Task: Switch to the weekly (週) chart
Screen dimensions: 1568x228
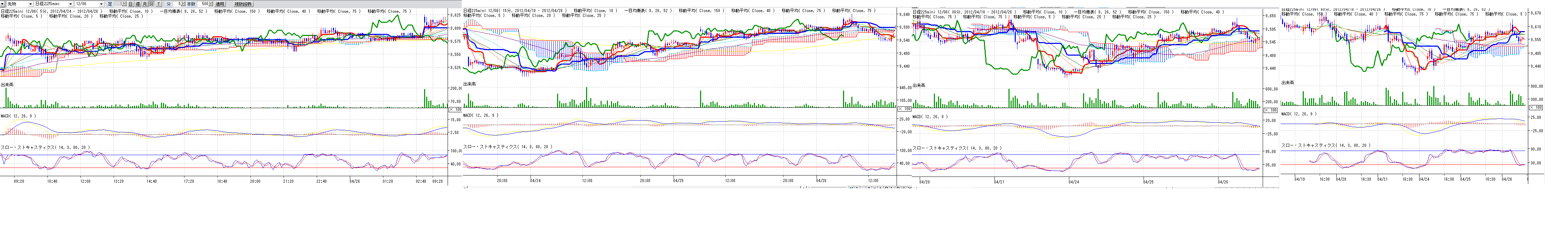Action: tap(137, 4)
